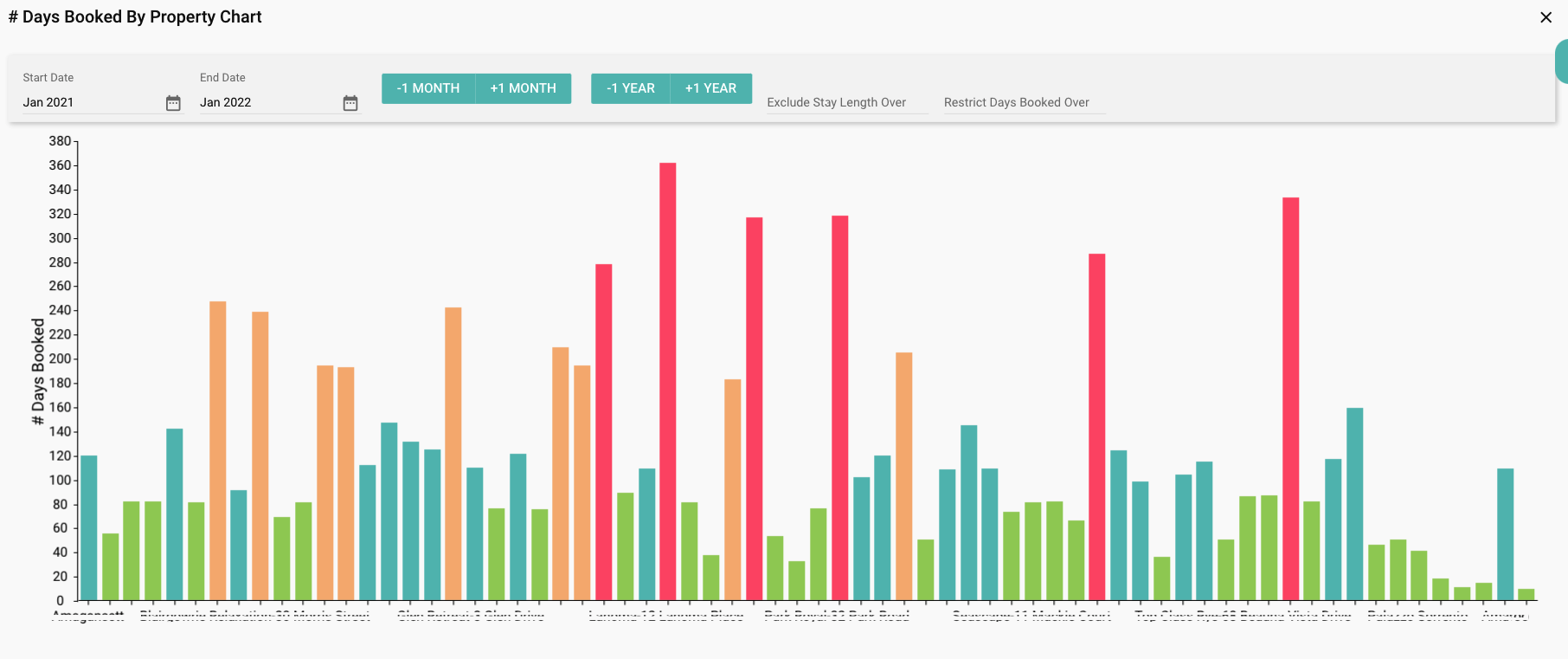Pick the shortest red bar in the chart
This screenshot has width=1568, height=659.
[604, 431]
